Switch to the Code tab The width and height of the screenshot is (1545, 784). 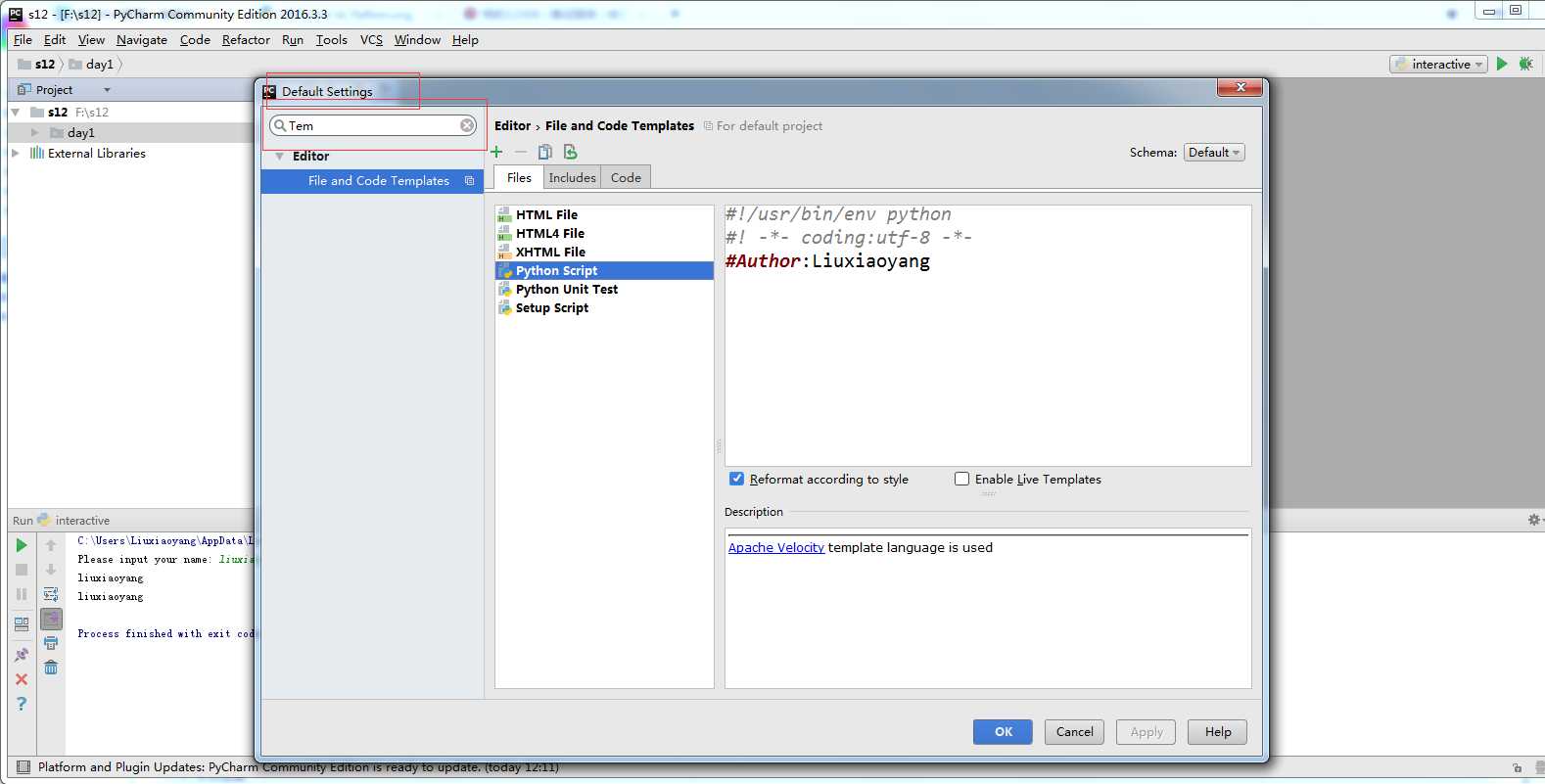click(626, 177)
